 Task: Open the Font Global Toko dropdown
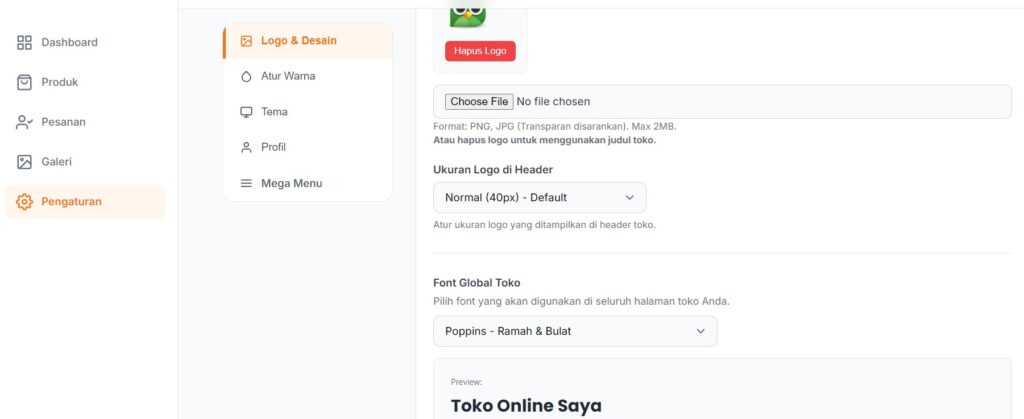pos(574,331)
